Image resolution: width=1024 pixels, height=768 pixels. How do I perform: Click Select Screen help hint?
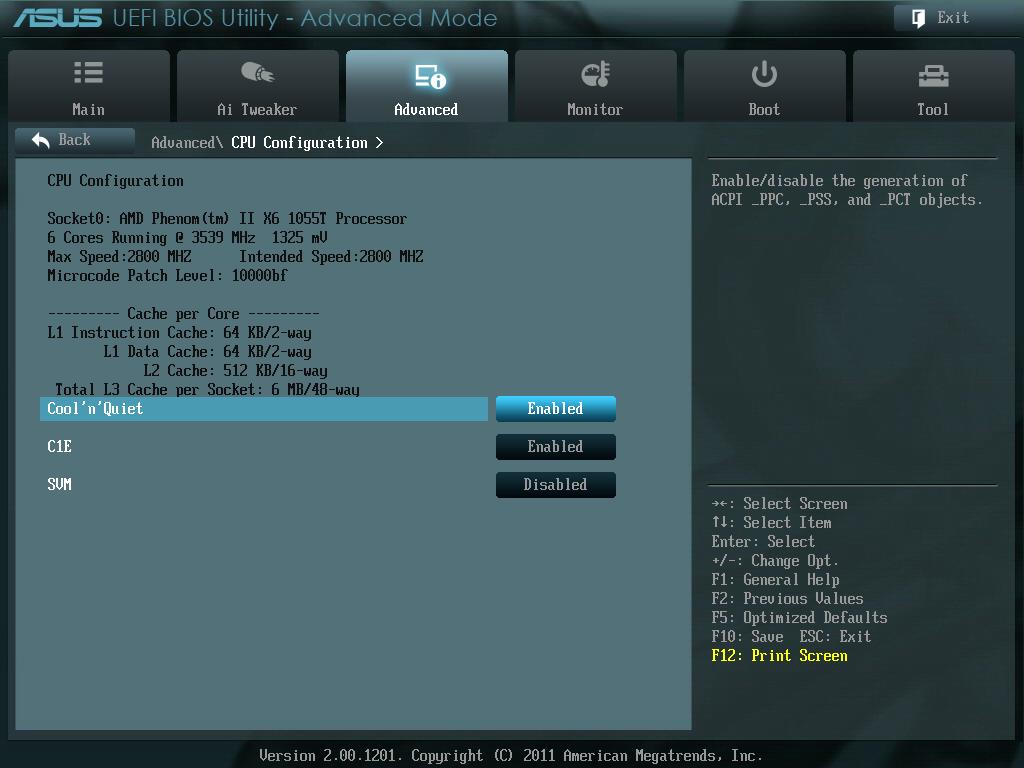tap(779, 504)
